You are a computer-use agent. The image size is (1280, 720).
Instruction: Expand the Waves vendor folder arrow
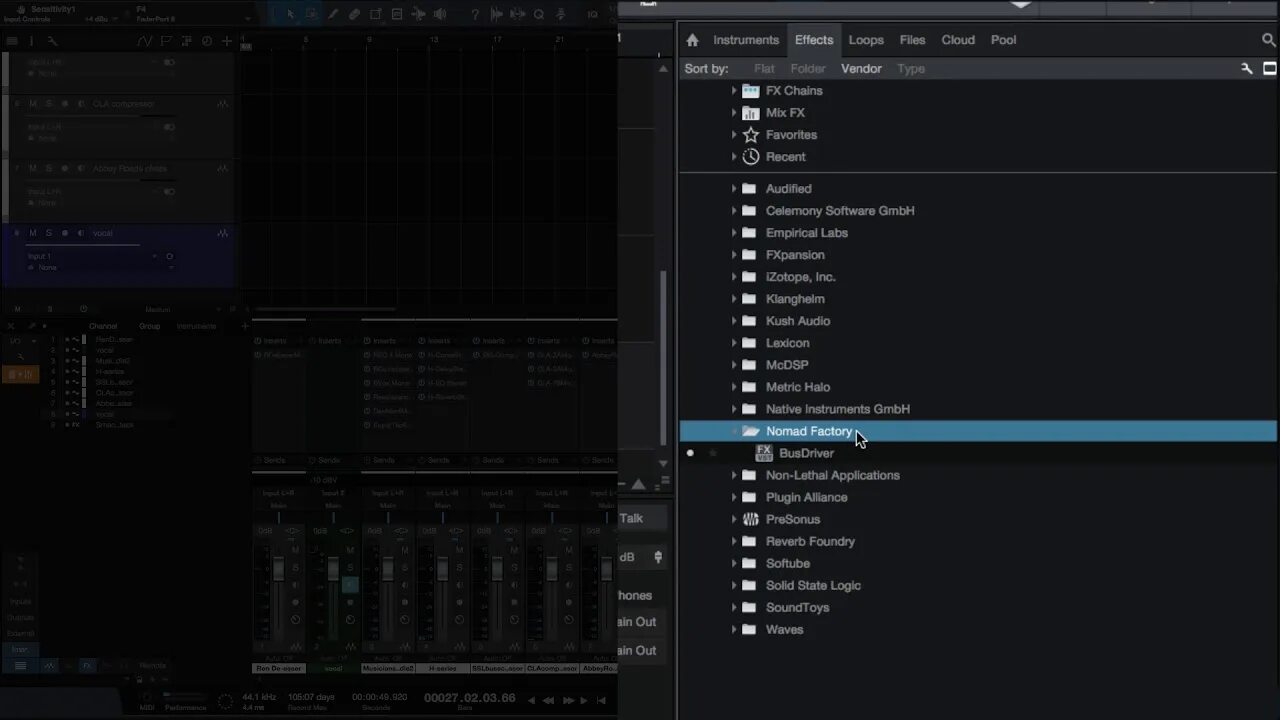pyautogui.click(x=734, y=629)
